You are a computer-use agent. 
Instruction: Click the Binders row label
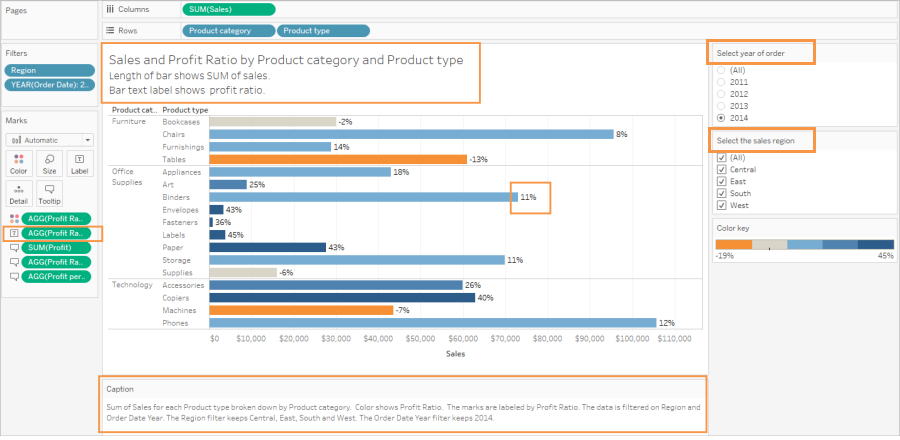174,197
